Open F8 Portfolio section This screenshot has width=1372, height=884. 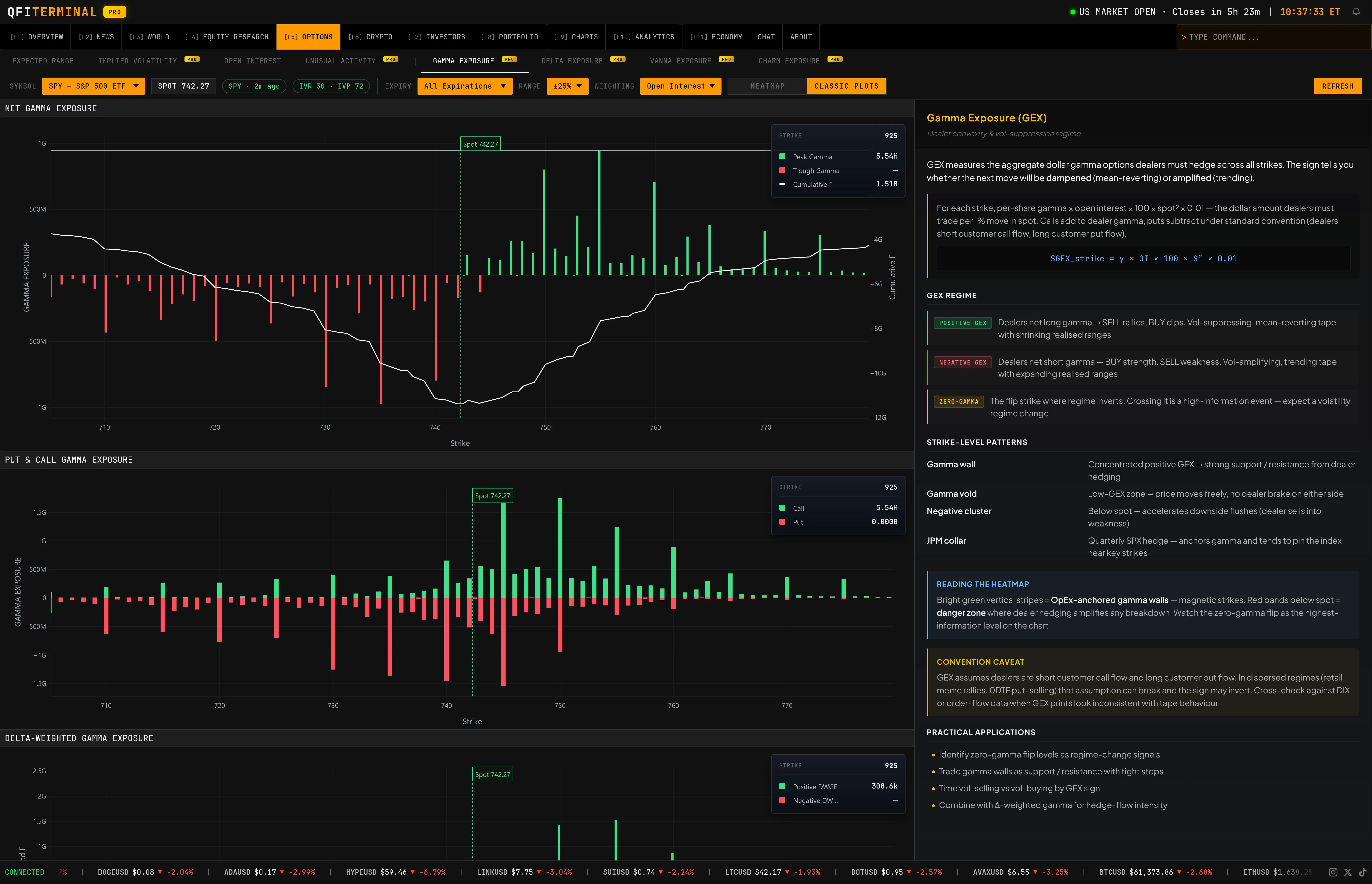pyautogui.click(x=509, y=37)
